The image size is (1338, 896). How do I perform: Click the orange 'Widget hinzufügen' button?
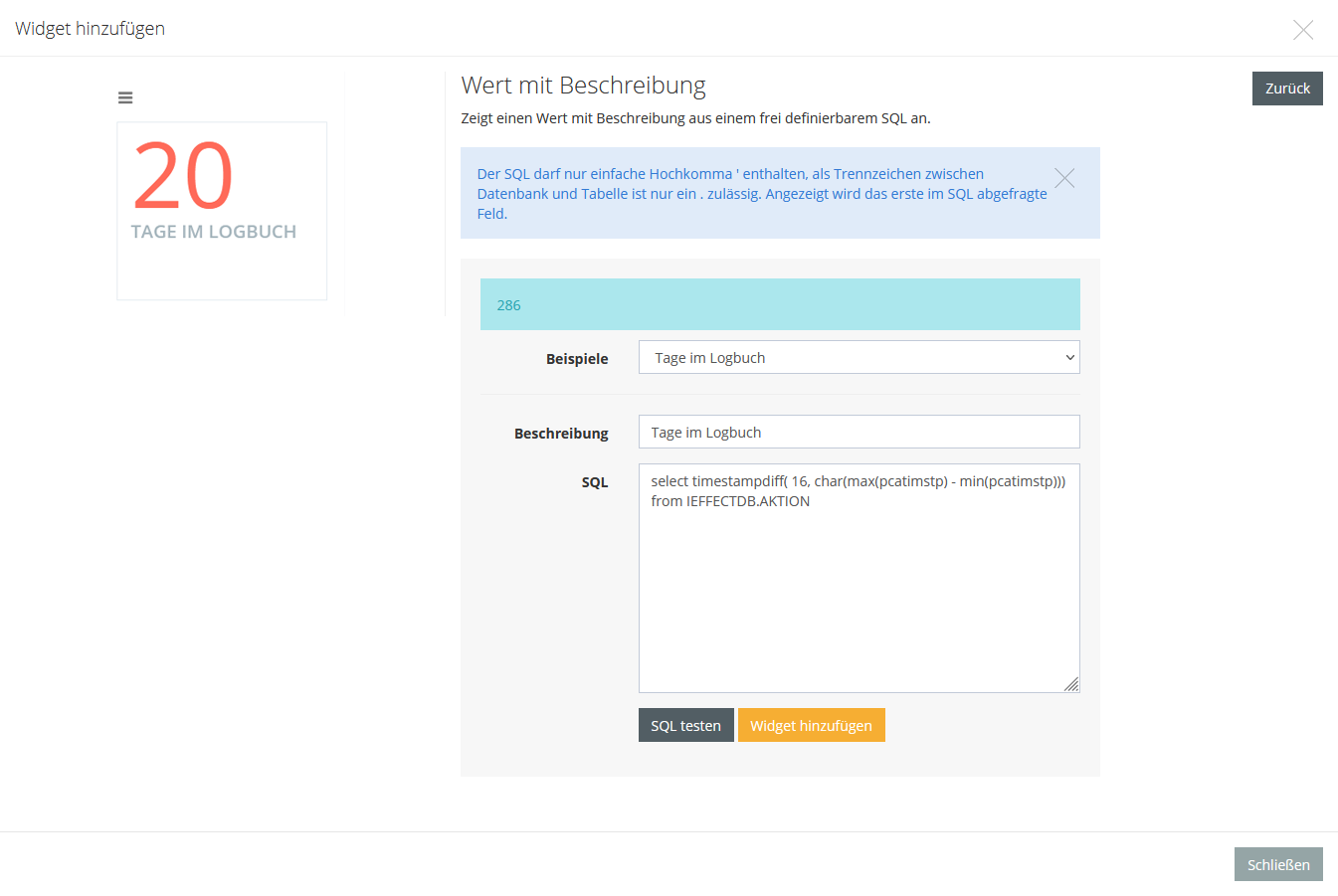point(811,726)
